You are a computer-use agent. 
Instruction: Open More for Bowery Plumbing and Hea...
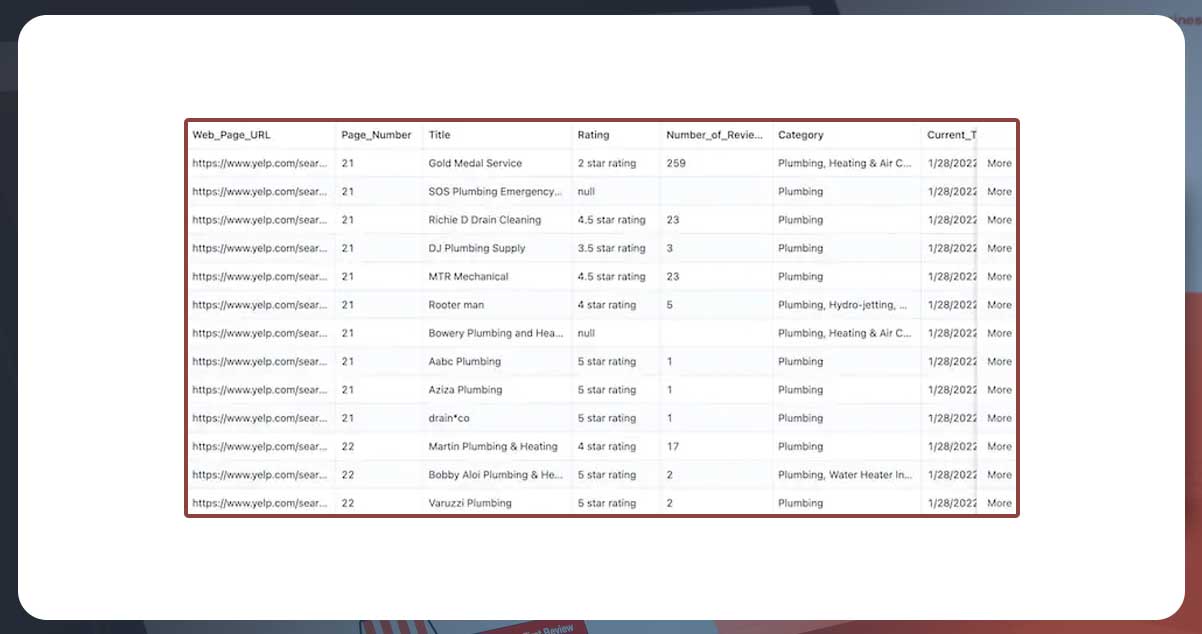(x=999, y=333)
